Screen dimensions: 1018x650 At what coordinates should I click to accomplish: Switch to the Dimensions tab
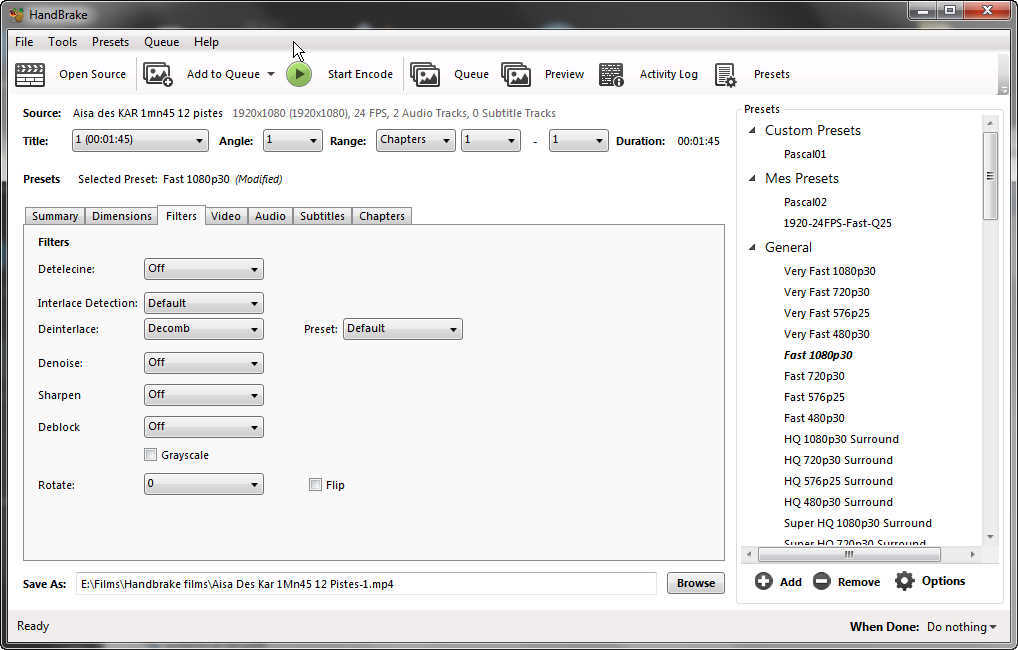pos(121,216)
